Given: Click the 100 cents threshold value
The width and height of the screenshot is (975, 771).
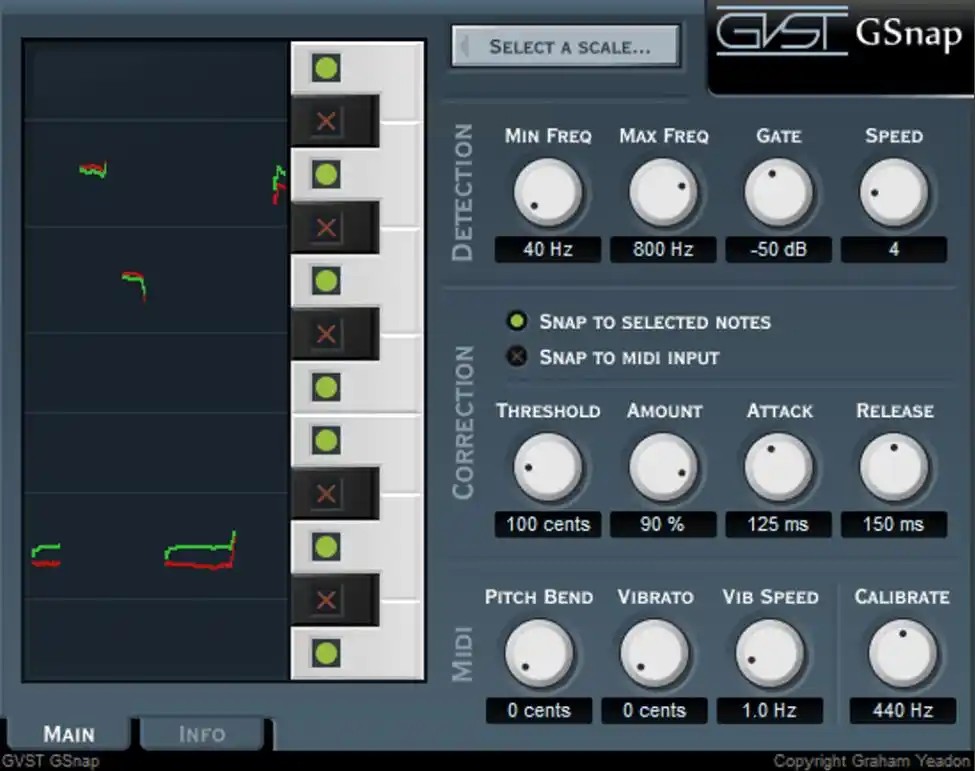Looking at the screenshot, I should [x=548, y=524].
